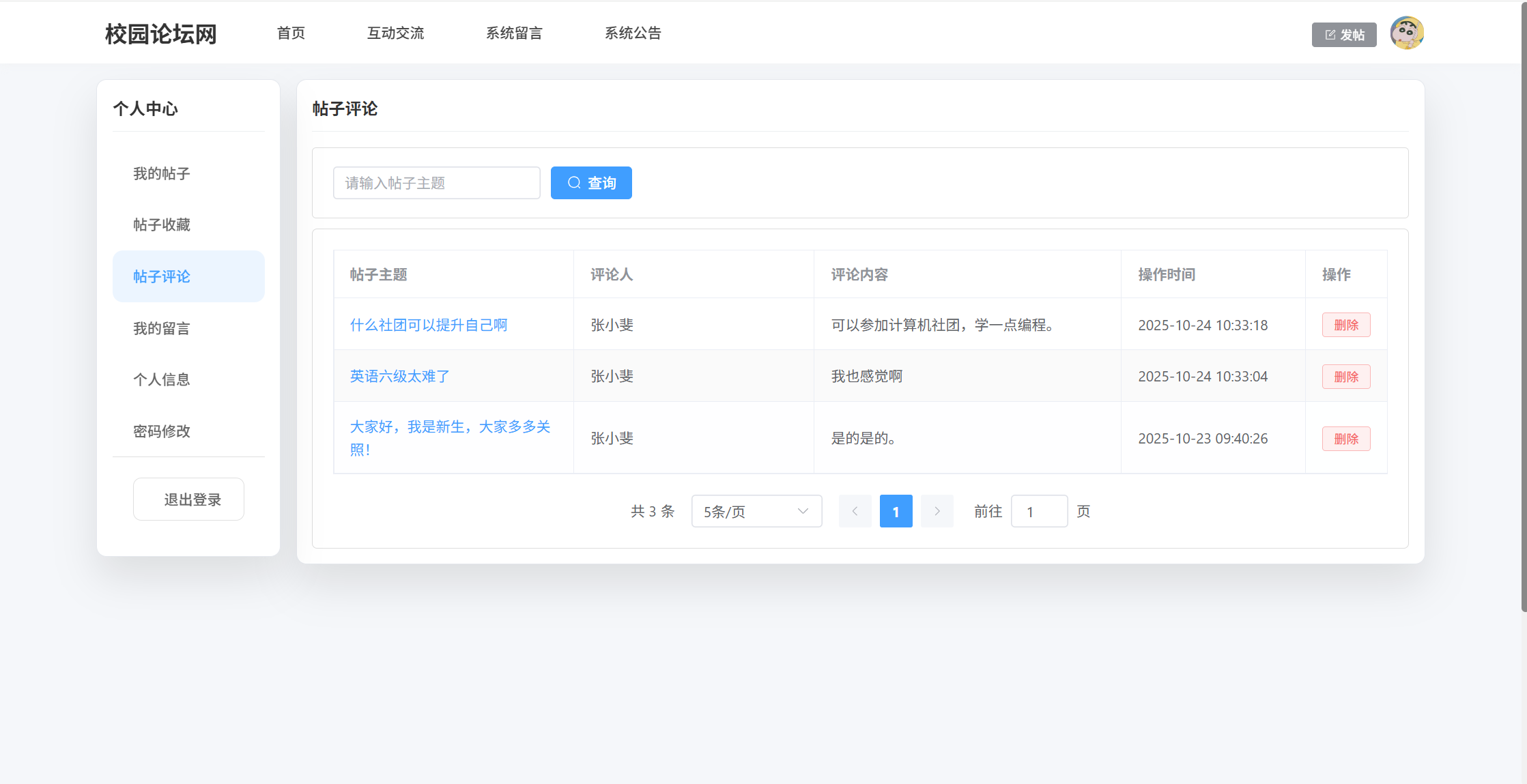1527x784 pixels.
Task: Go to page 1 in pagination
Action: [x=896, y=511]
